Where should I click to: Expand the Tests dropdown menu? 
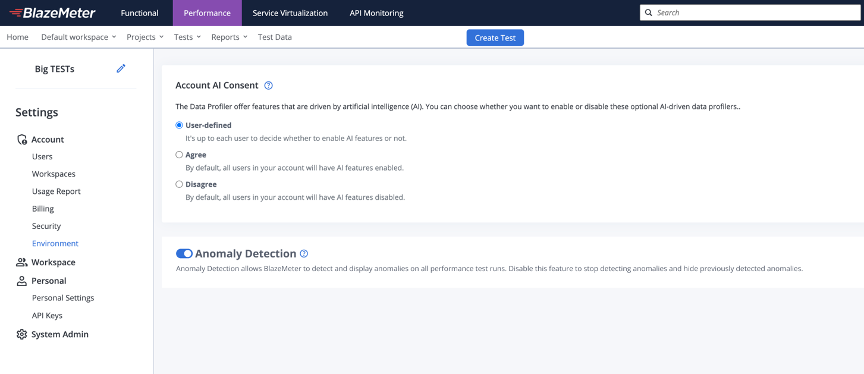[187, 37]
